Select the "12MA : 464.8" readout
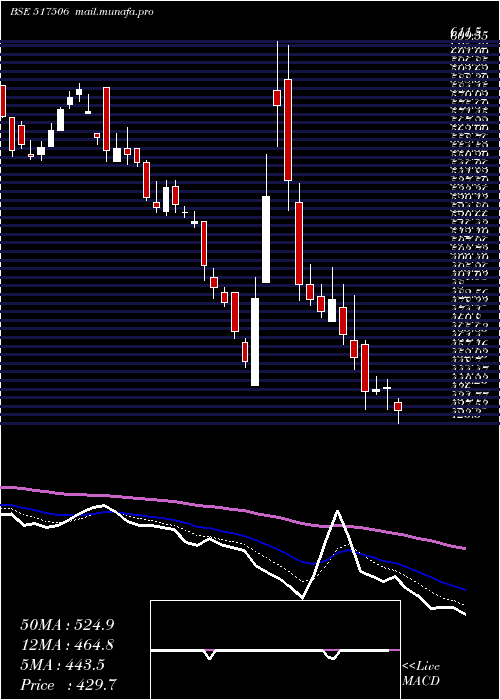The width and height of the screenshot is (500, 700). tap(67, 645)
